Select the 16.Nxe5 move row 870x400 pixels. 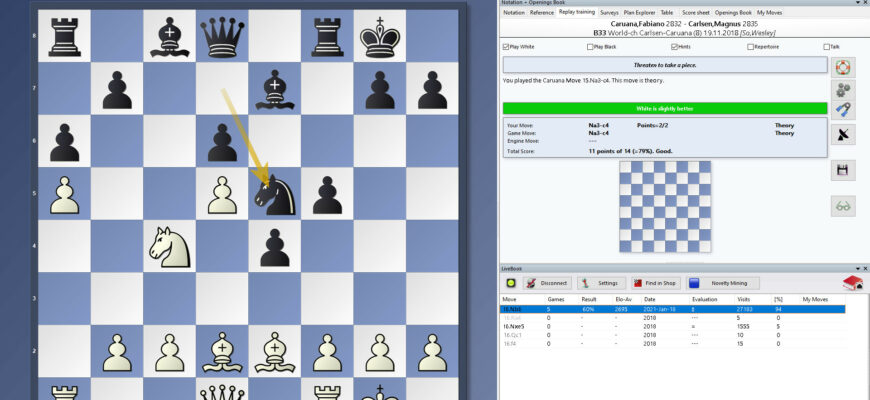point(514,327)
